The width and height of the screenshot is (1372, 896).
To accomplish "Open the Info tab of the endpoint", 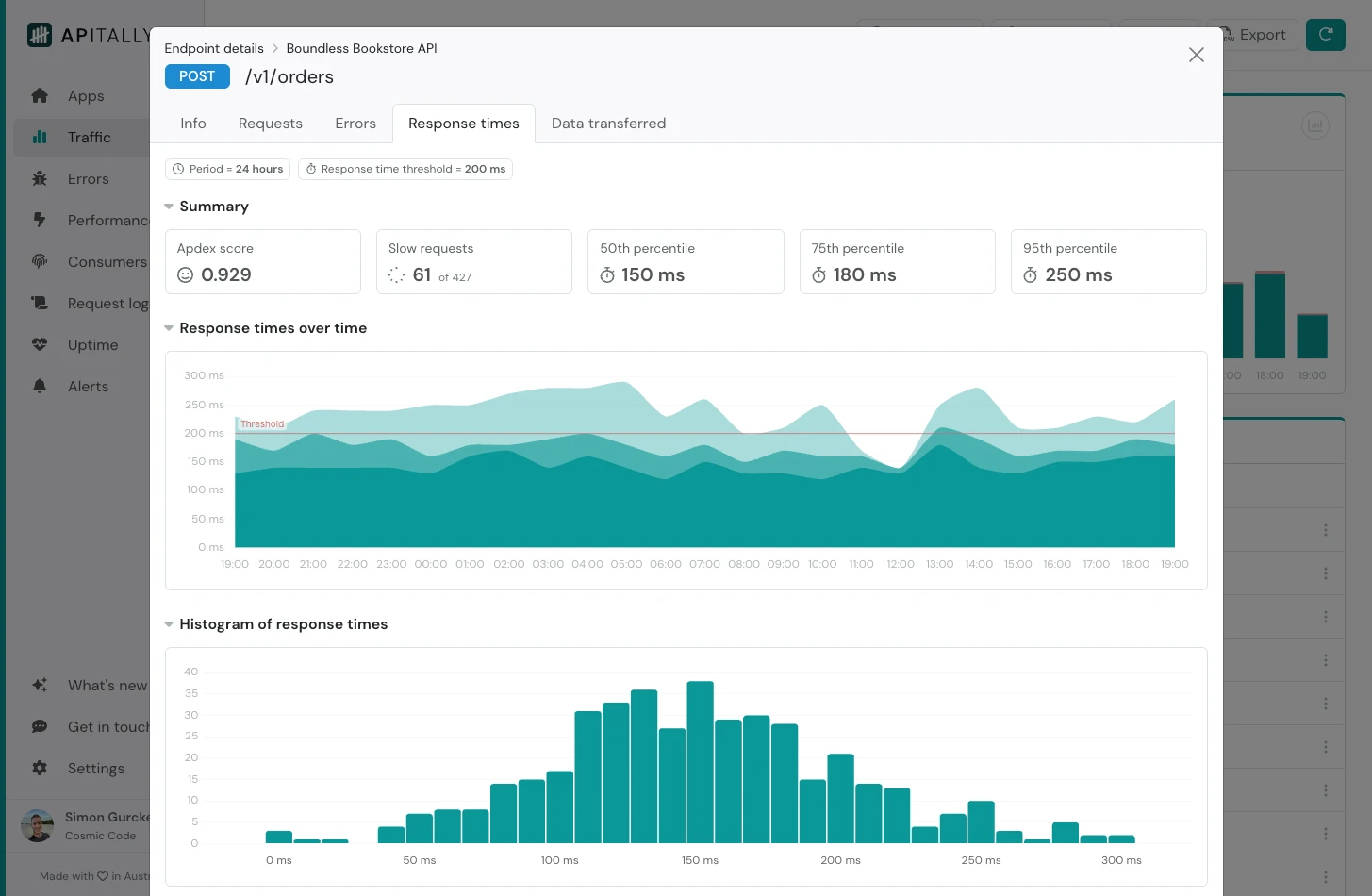I will click(x=192, y=123).
